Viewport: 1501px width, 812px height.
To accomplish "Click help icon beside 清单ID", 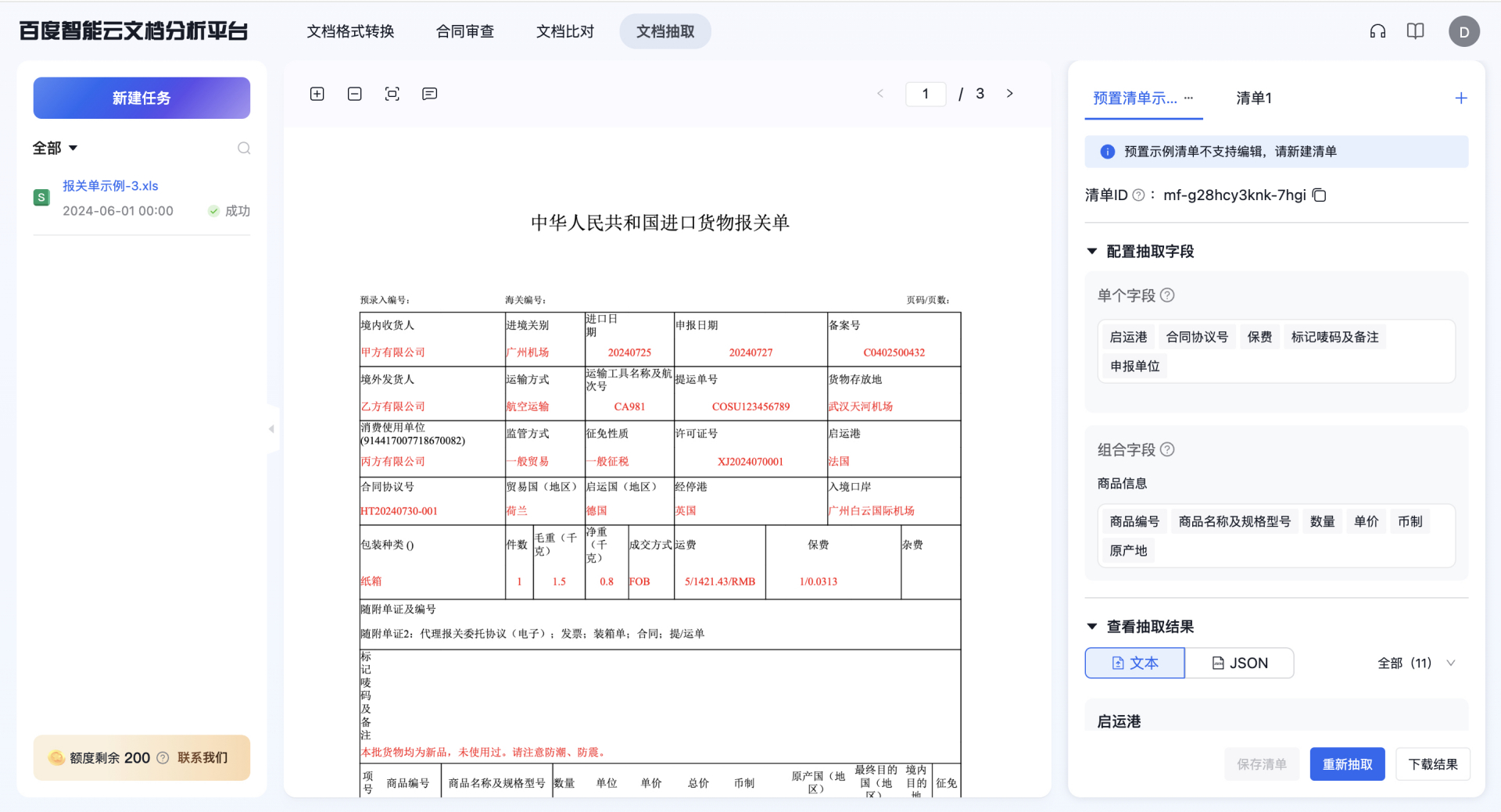I will click(x=1139, y=195).
